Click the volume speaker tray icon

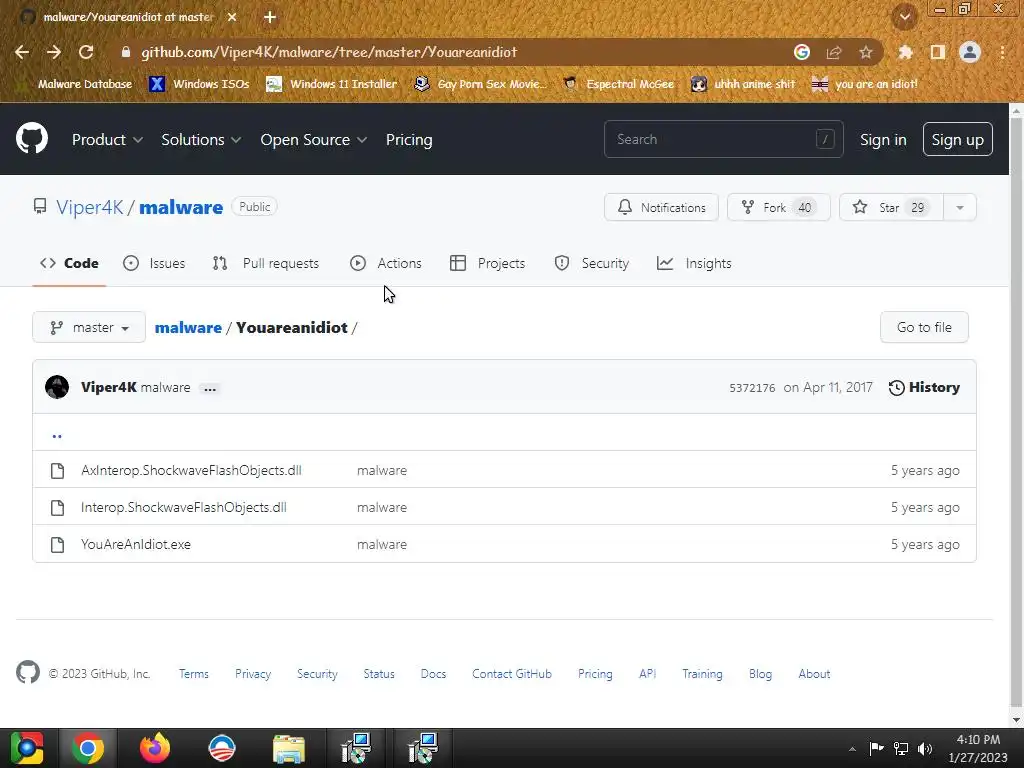click(925, 748)
